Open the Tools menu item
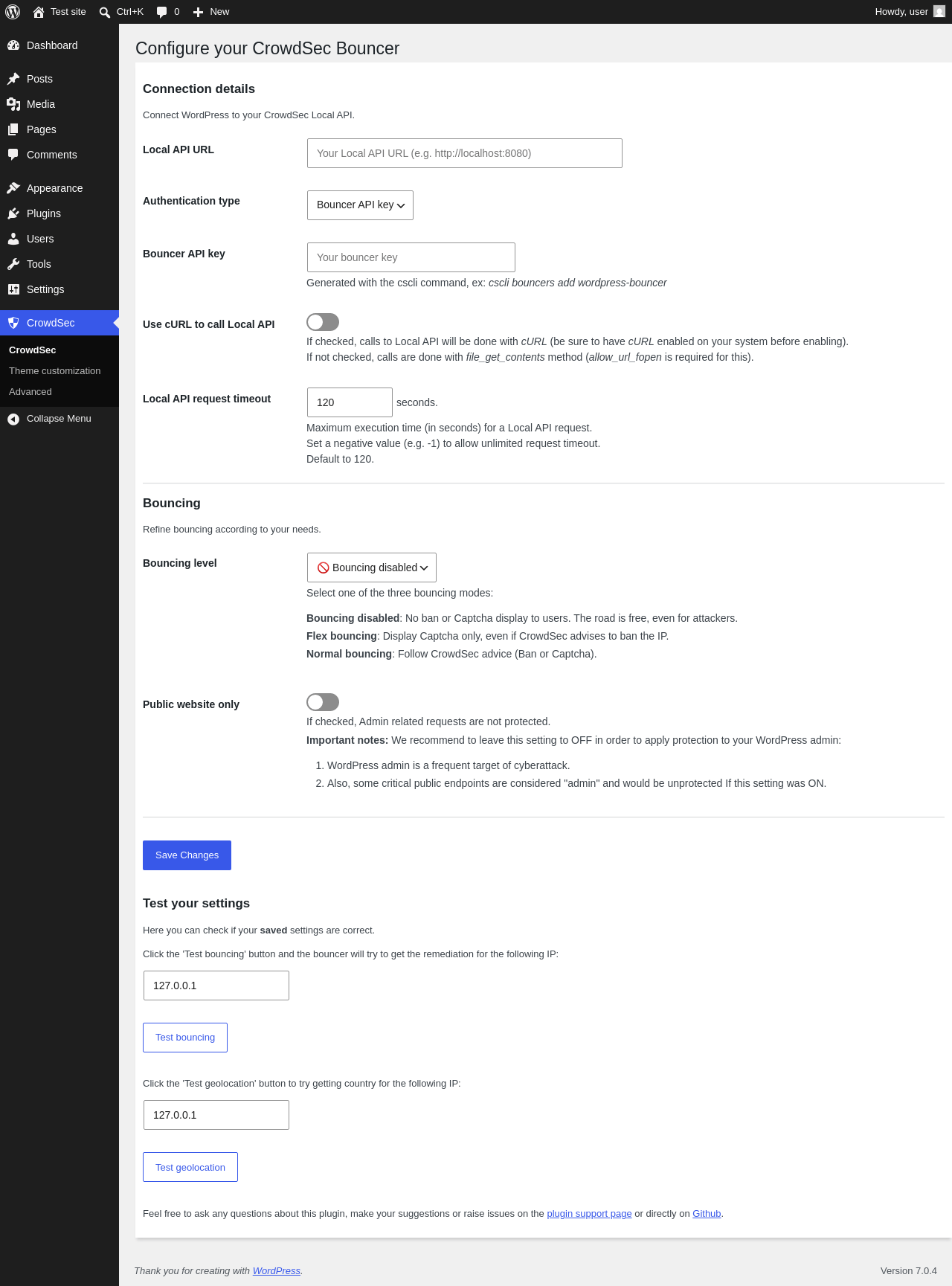Viewport: 952px width, 1286px height. (59, 264)
